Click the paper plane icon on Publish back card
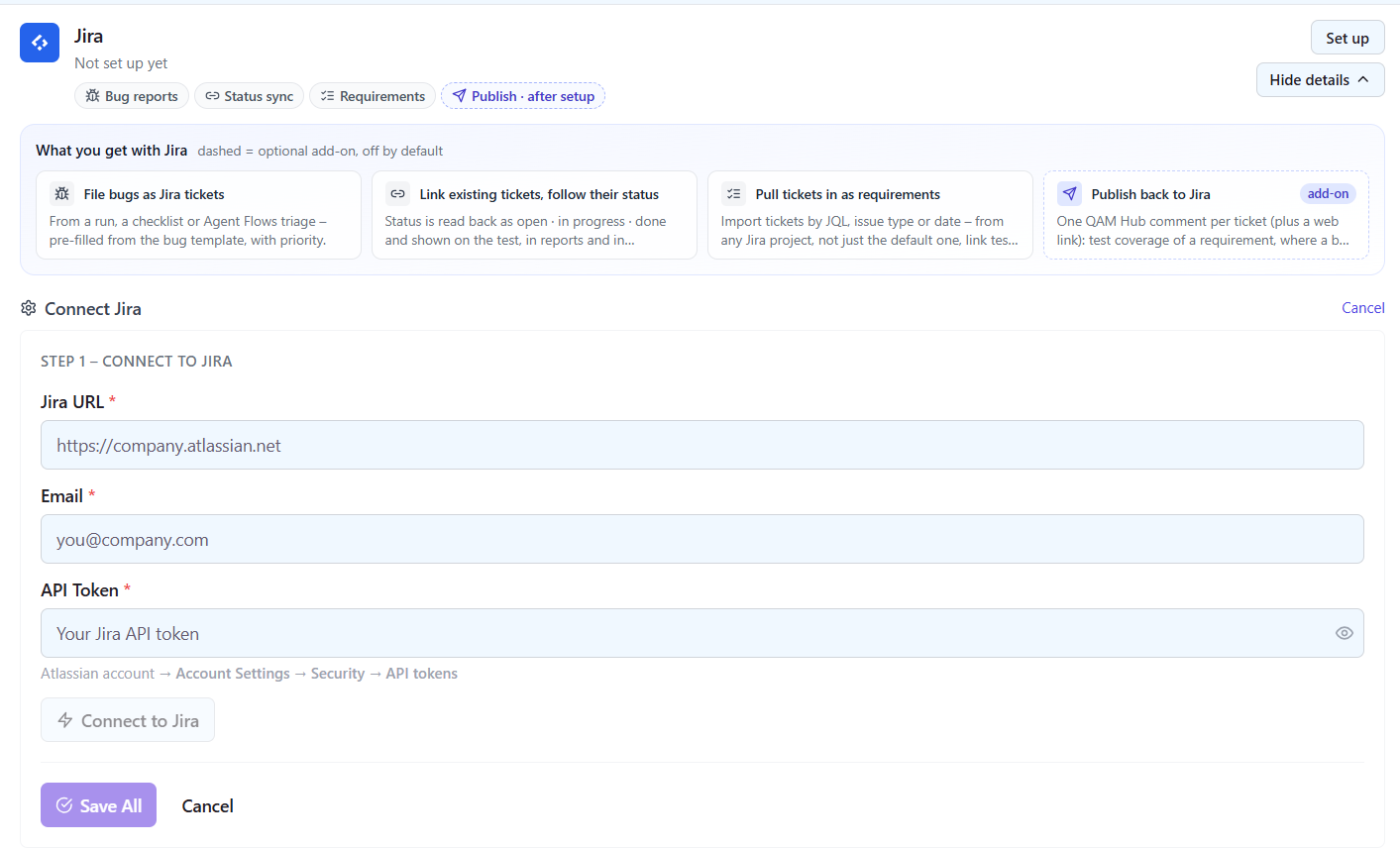Screen dimensions: 1400x848 (1070, 194)
